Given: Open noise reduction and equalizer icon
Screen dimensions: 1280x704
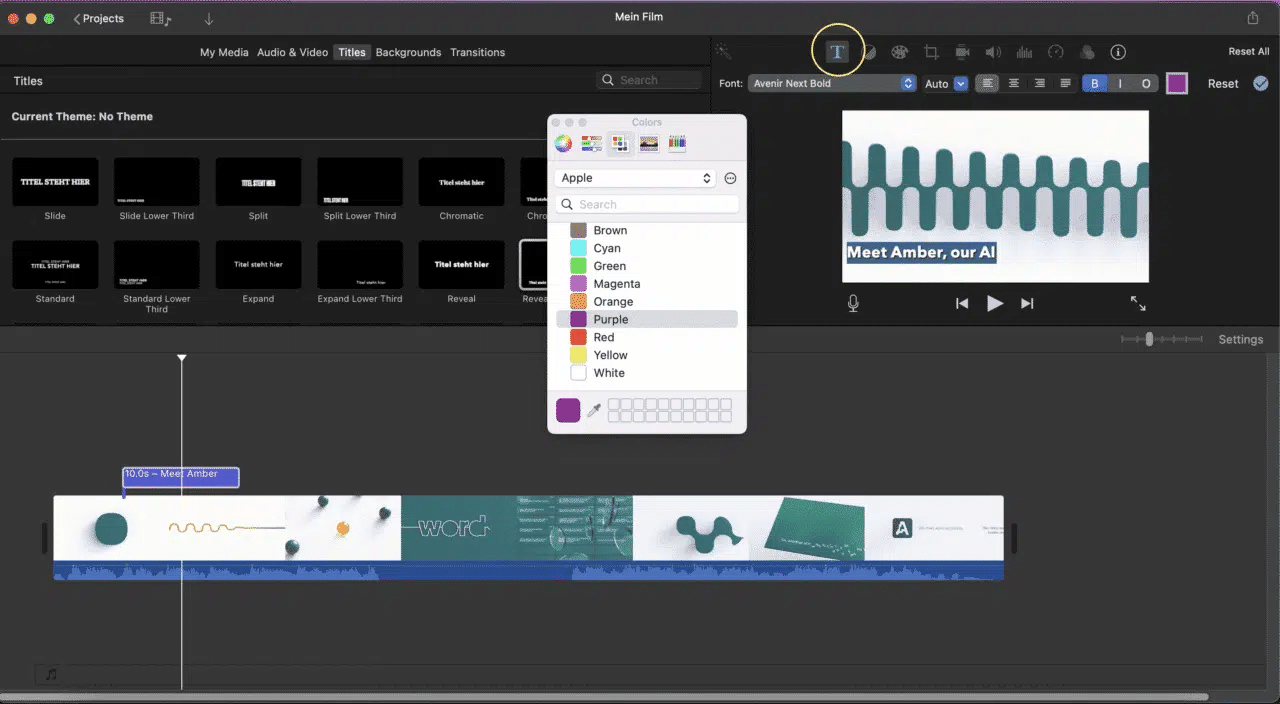Looking at the screenshot, I should coord(1024,52).
